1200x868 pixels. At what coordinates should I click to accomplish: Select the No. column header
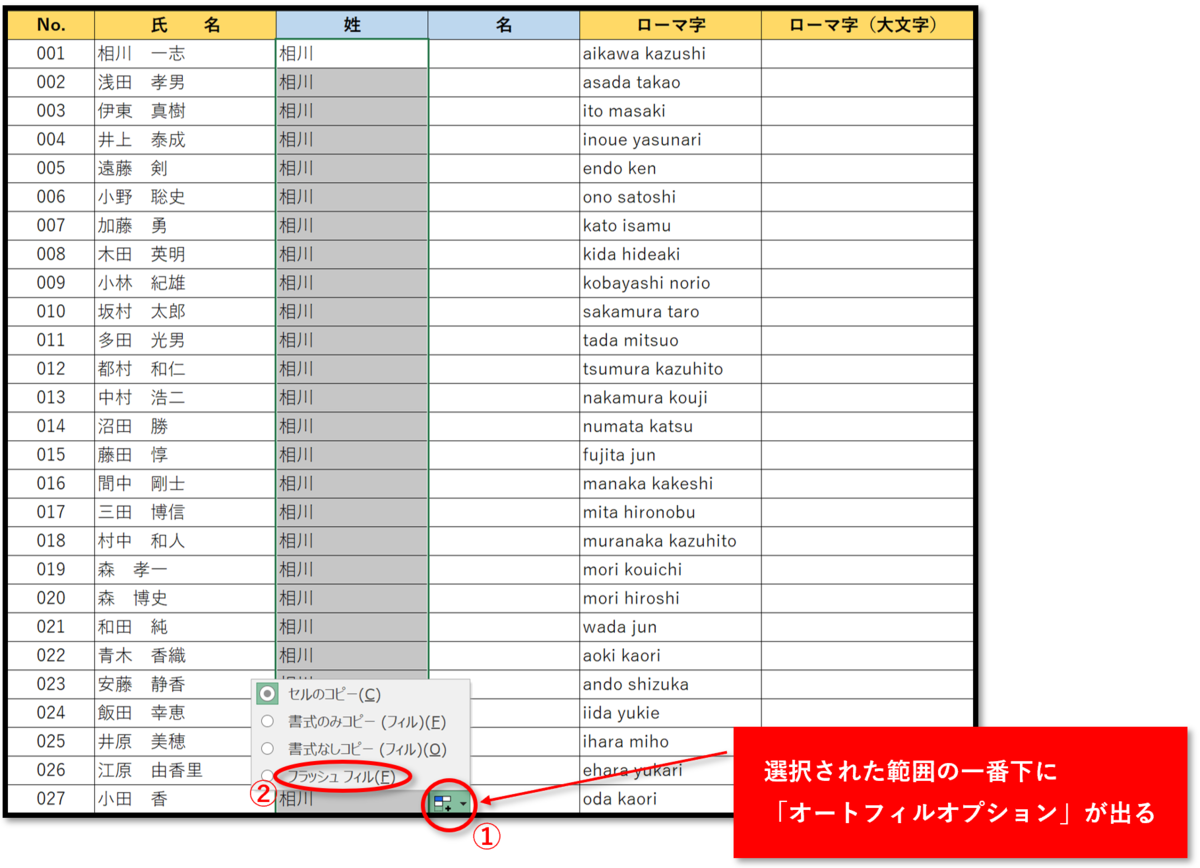(x=53, y=23)
